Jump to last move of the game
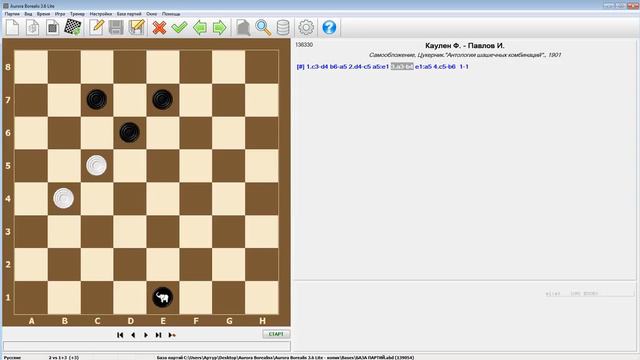640x360 pixels. 158,335
